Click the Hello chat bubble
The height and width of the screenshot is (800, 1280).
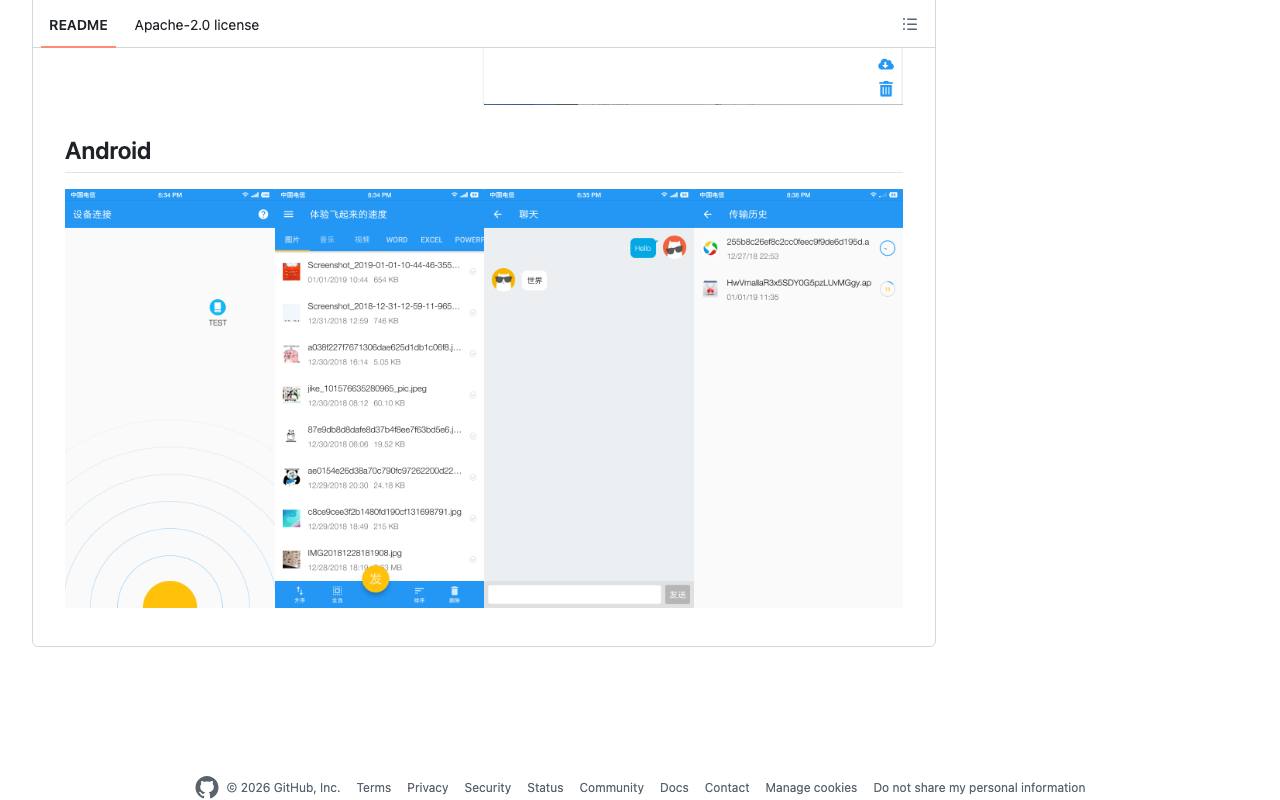643,248
